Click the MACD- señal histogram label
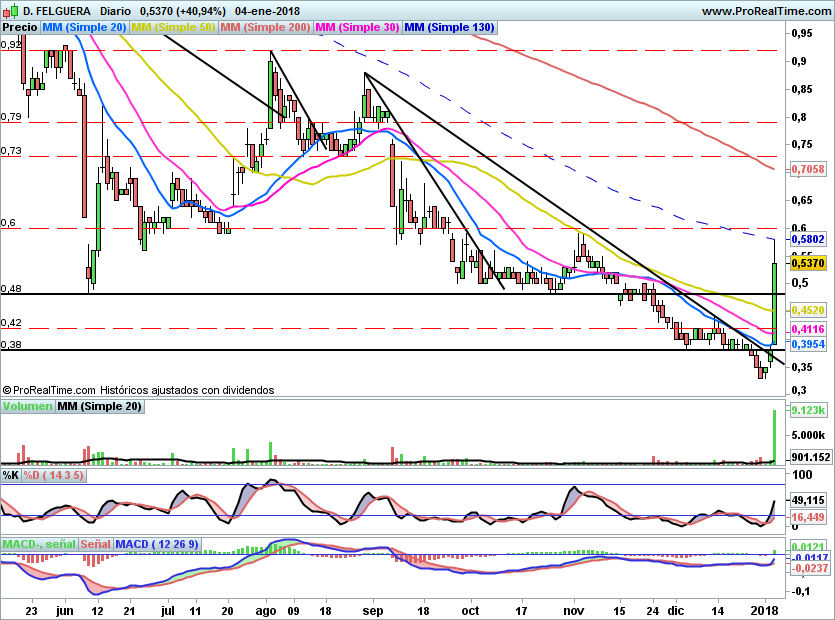The height and width of the screenshot is (620, 835). pos(38,544)
